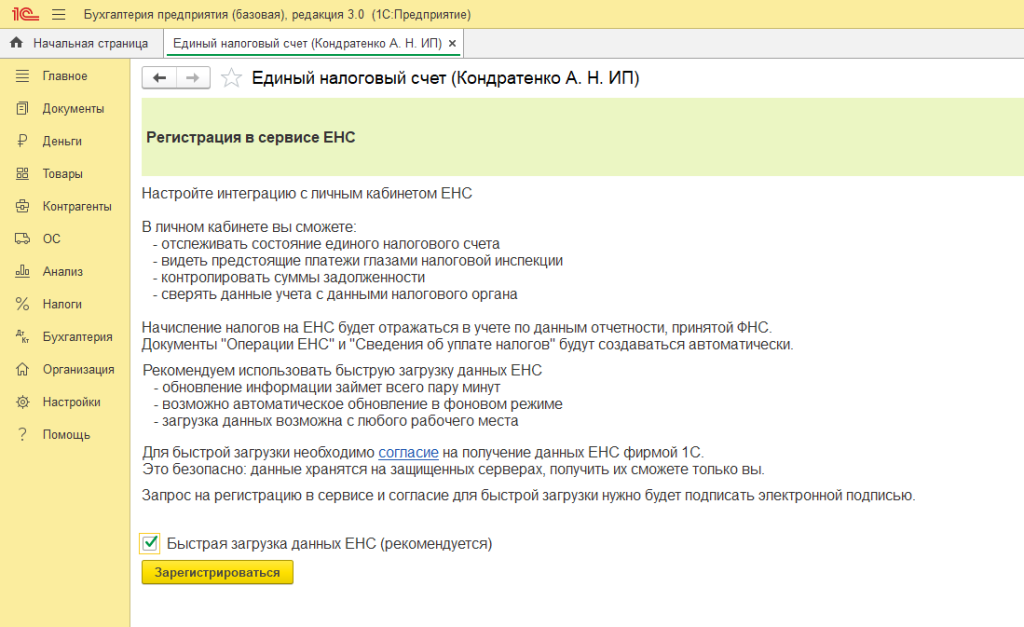Click the Налоги percent icon
Viewport: 1024px width, 627px height.
22,304
